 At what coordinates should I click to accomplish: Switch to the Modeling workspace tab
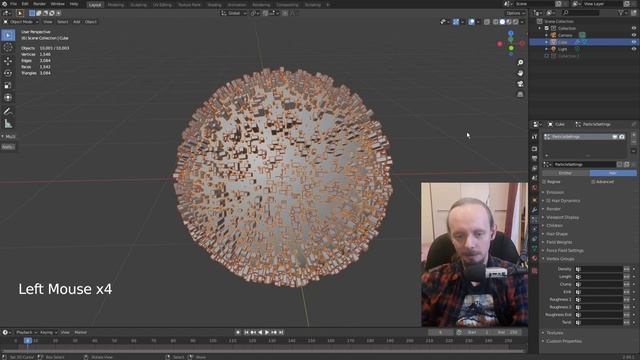116,5
